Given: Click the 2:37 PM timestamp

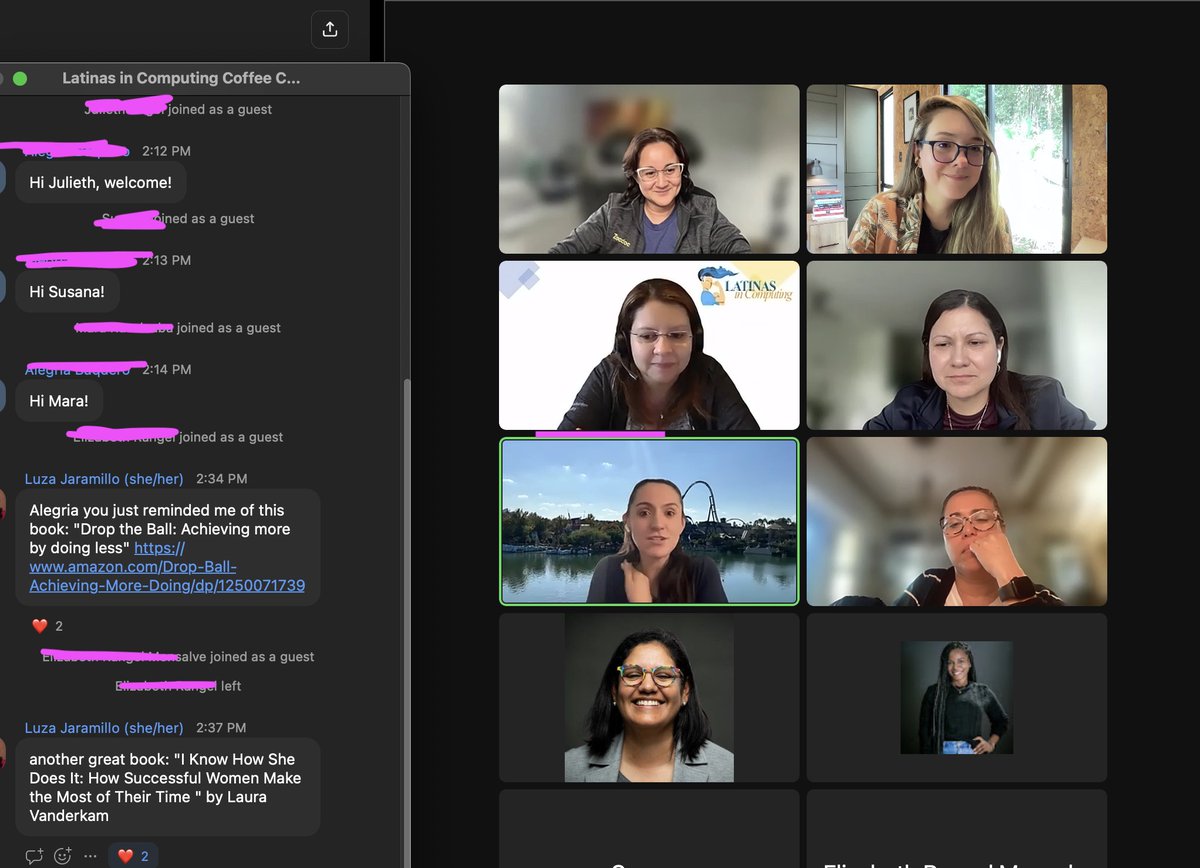Looking at the screenshot, I should point(221,728).
